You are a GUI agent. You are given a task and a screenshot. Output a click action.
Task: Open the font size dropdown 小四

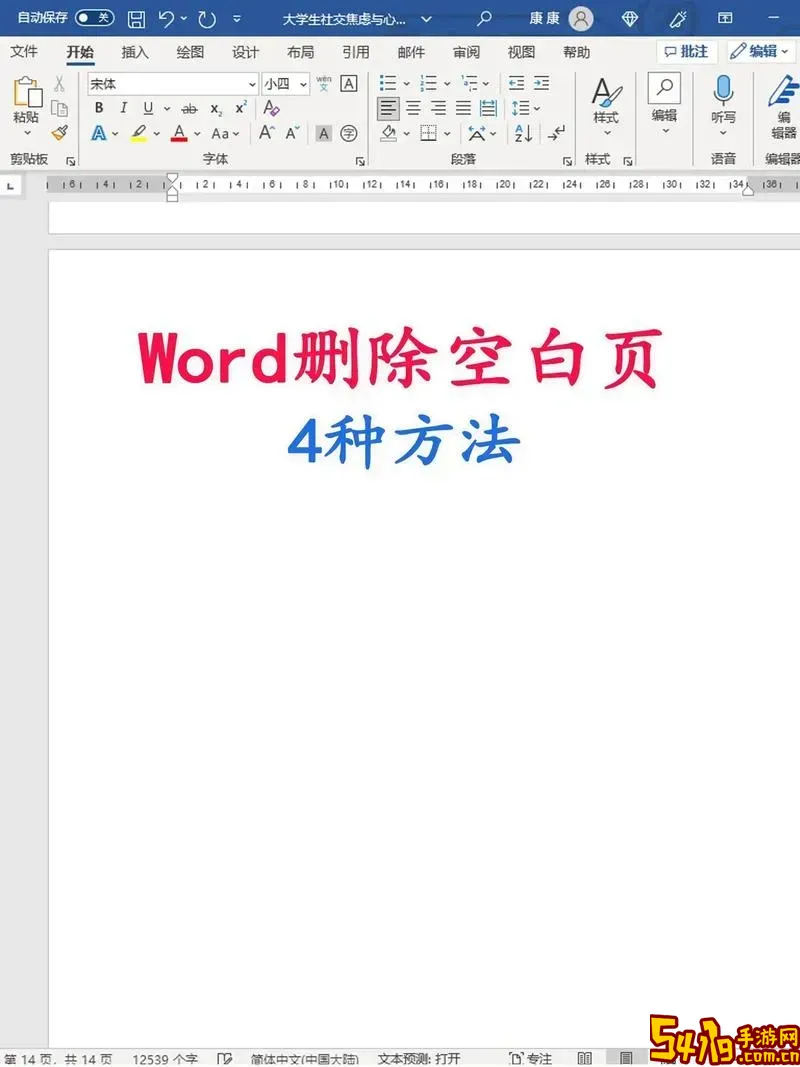click(x=303, y=84)
